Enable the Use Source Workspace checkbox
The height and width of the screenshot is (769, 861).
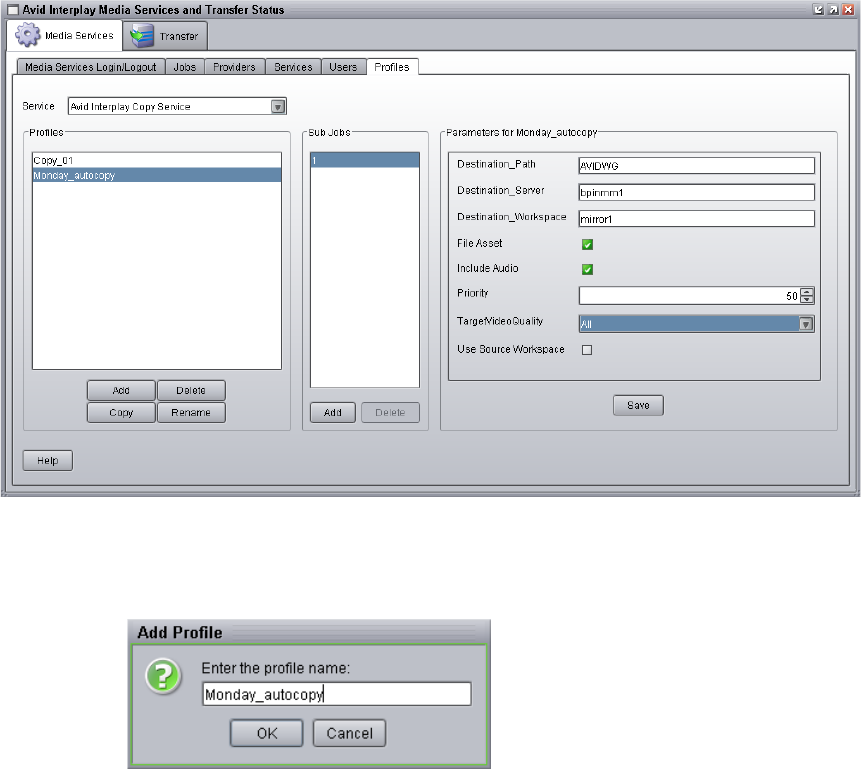click(587, 350)
